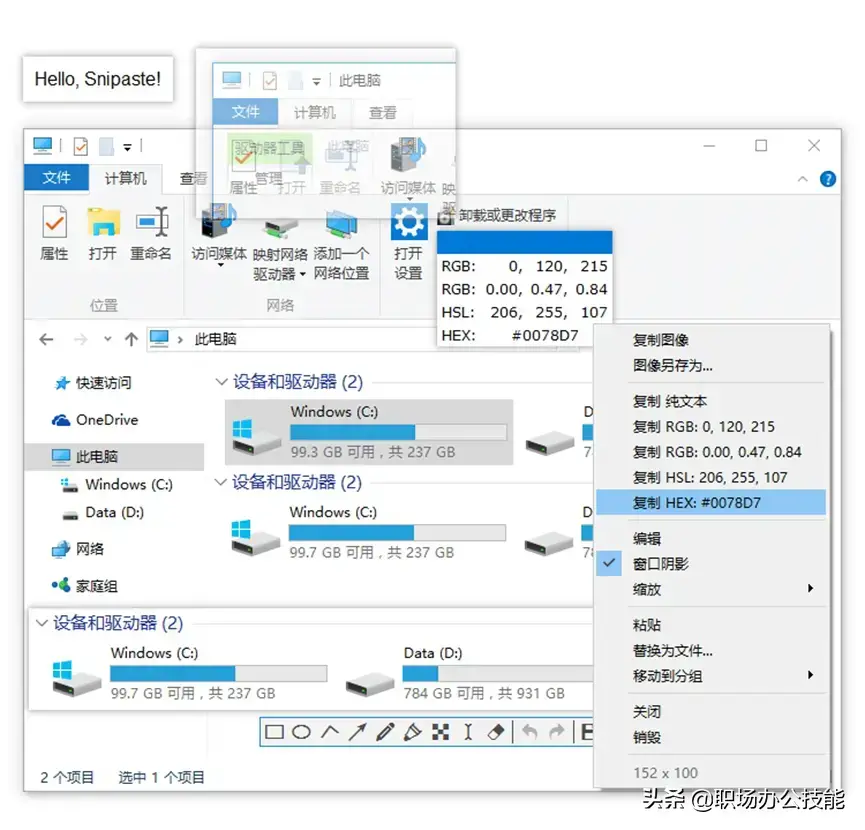Select the Mosaic blur tool
865x830 pixels.
(438, 732)
